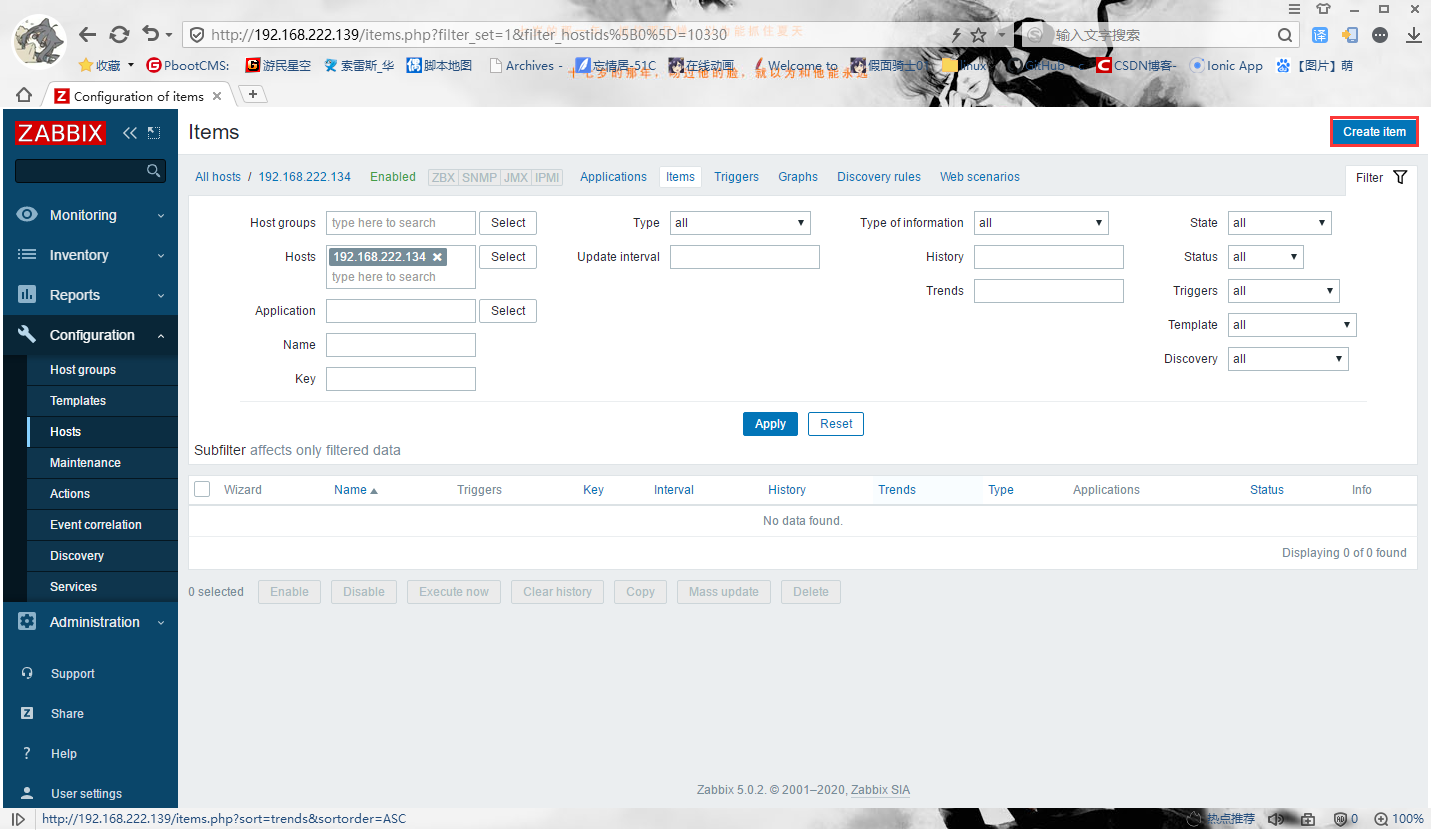Click the Update interval input field
The image size is (1431, 830).
745,257
